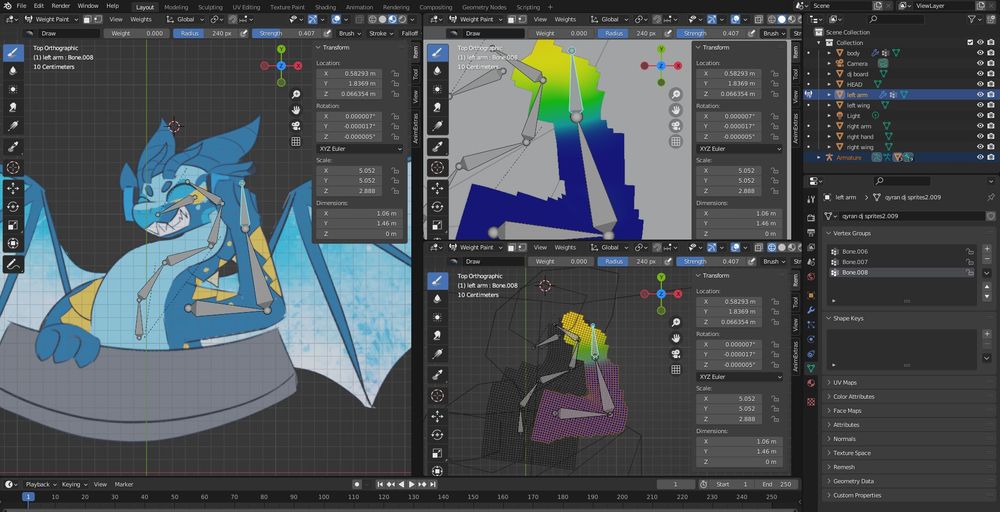
Task: Open Physics properties tab
Action: tap(811, 339)
